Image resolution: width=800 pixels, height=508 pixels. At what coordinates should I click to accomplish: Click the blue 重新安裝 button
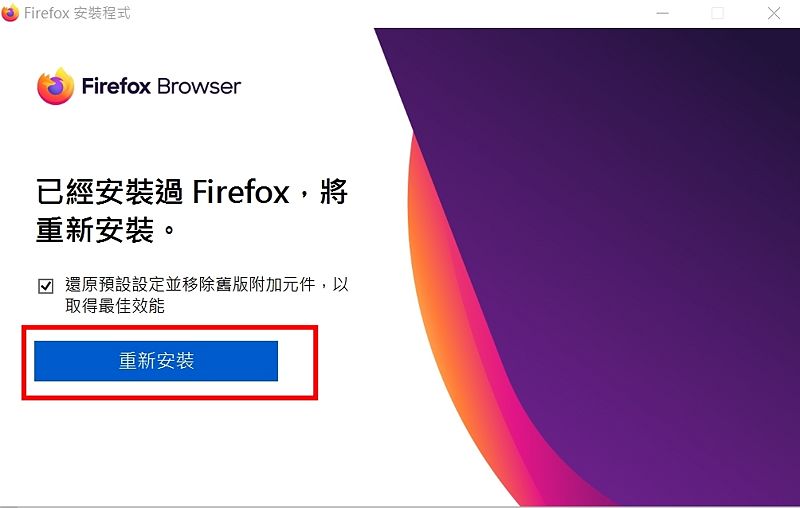click(156, 361)
